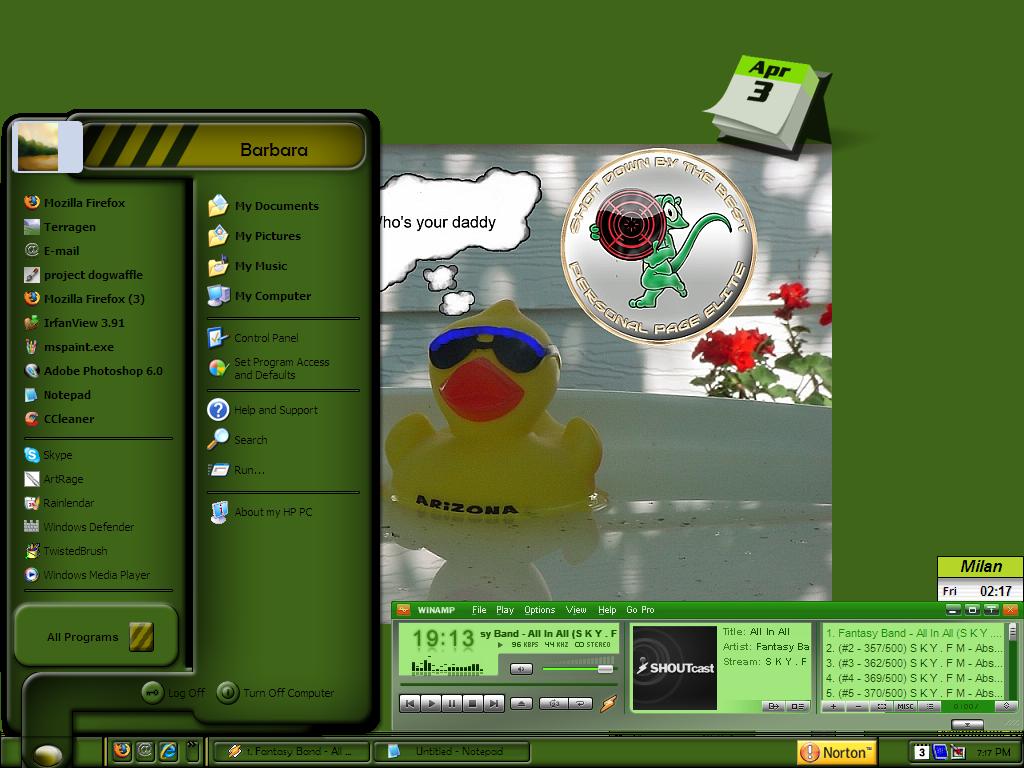Mute Winamp using the speaker button
This screenshot has height=768, width=1024.
point(521,669)
